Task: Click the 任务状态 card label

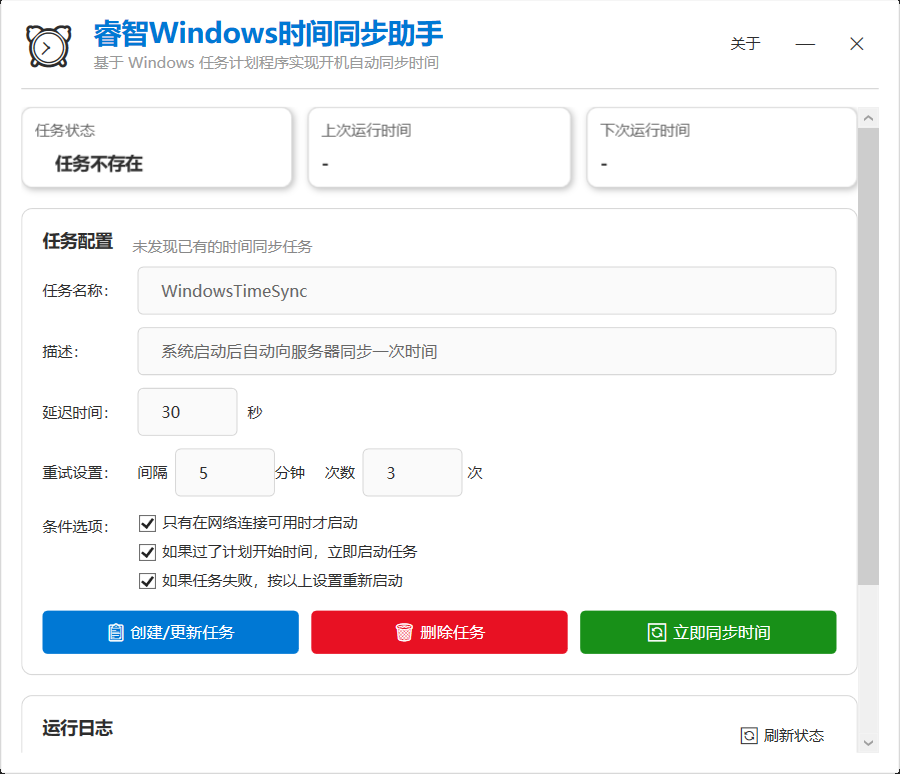Action: pos(65,130)
